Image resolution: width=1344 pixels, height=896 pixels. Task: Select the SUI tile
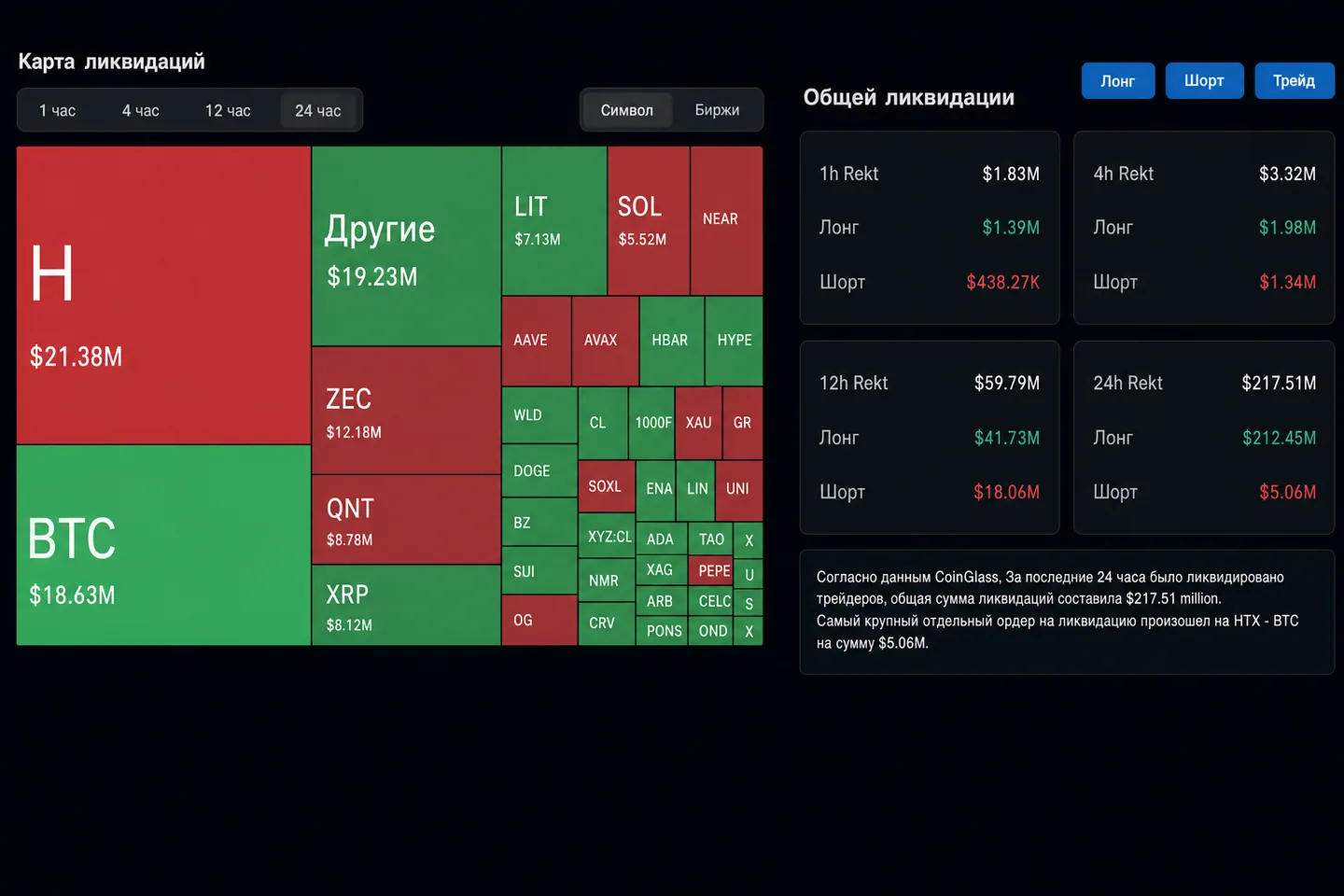click(x=539, y=571)
